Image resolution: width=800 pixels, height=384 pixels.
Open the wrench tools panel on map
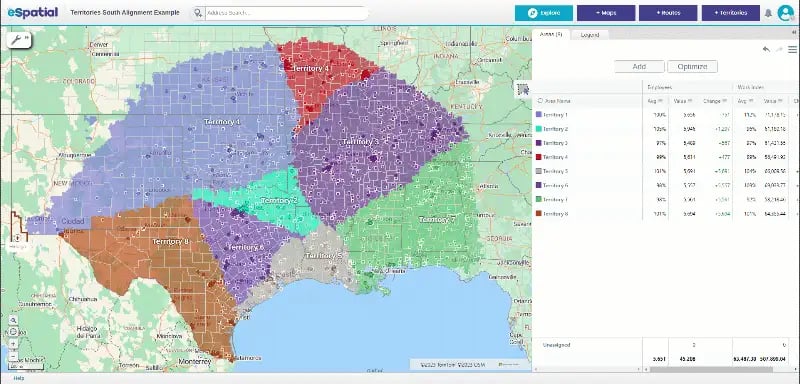point(16,40)
